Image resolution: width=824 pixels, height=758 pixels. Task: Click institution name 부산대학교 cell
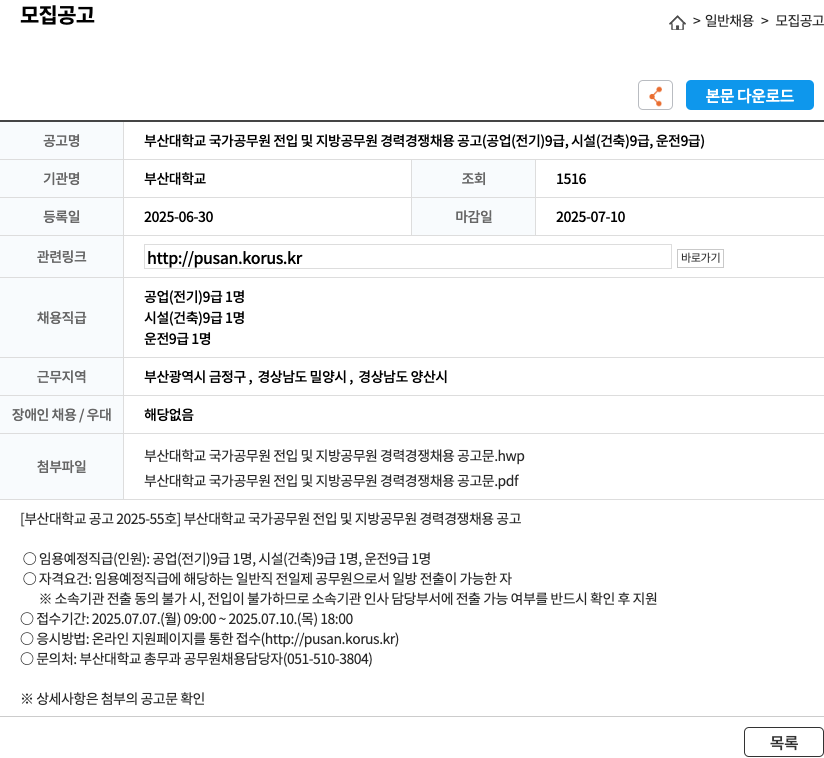click(175, 179)
